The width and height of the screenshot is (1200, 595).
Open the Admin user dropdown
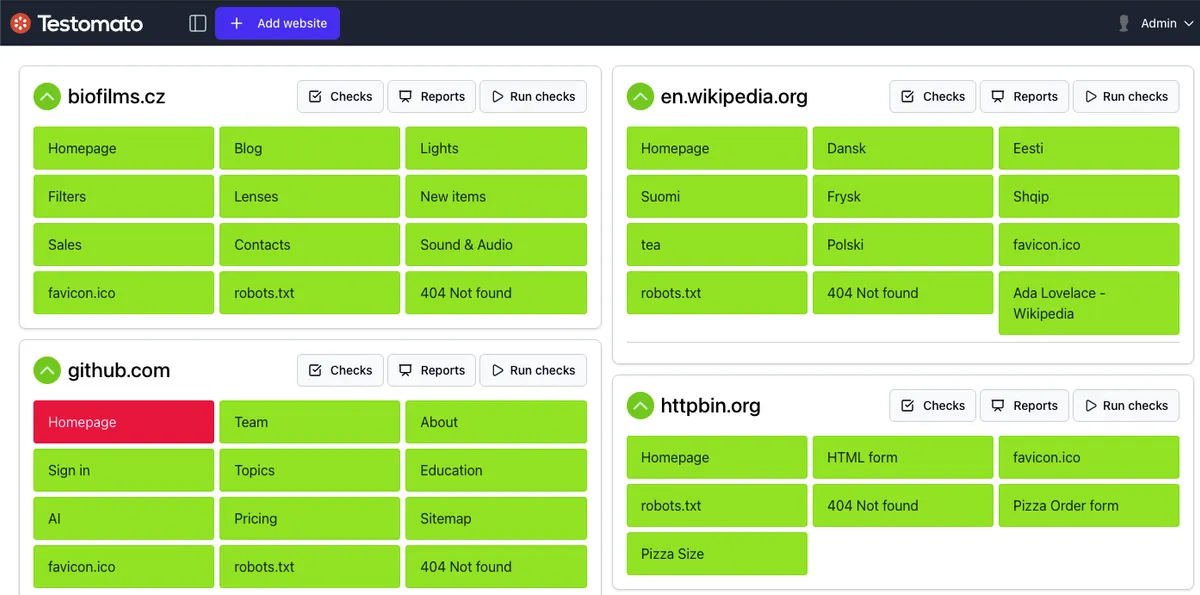1155,23
